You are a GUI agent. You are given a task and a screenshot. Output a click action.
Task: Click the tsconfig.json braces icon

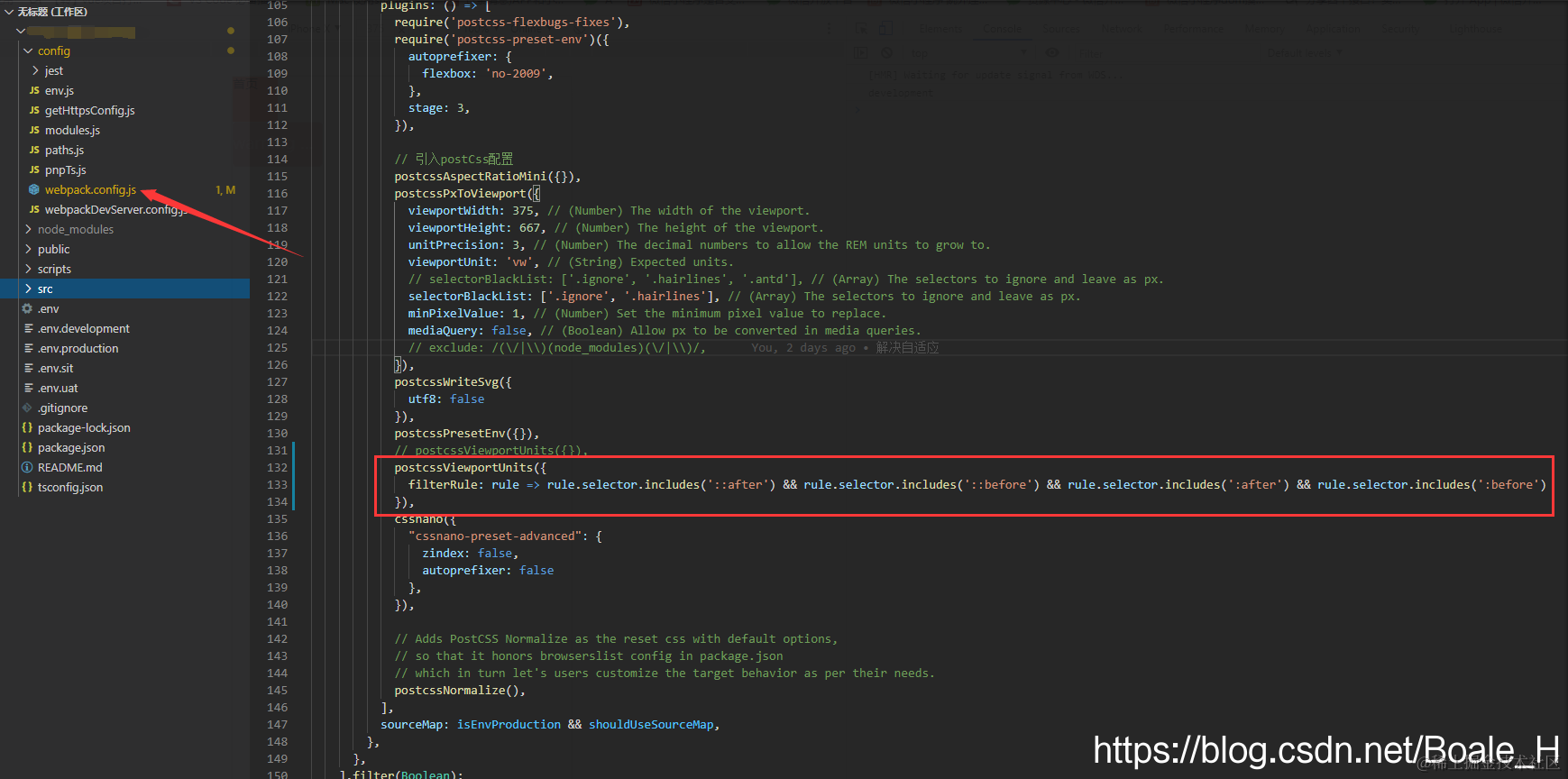[x=27, y=487]
